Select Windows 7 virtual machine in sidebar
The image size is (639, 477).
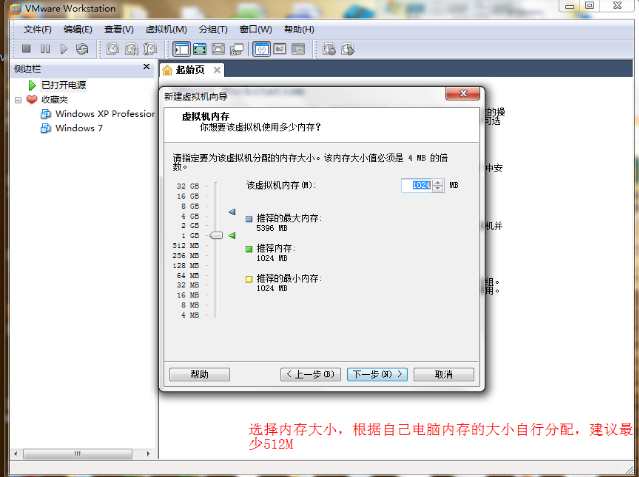pos(78,128)
